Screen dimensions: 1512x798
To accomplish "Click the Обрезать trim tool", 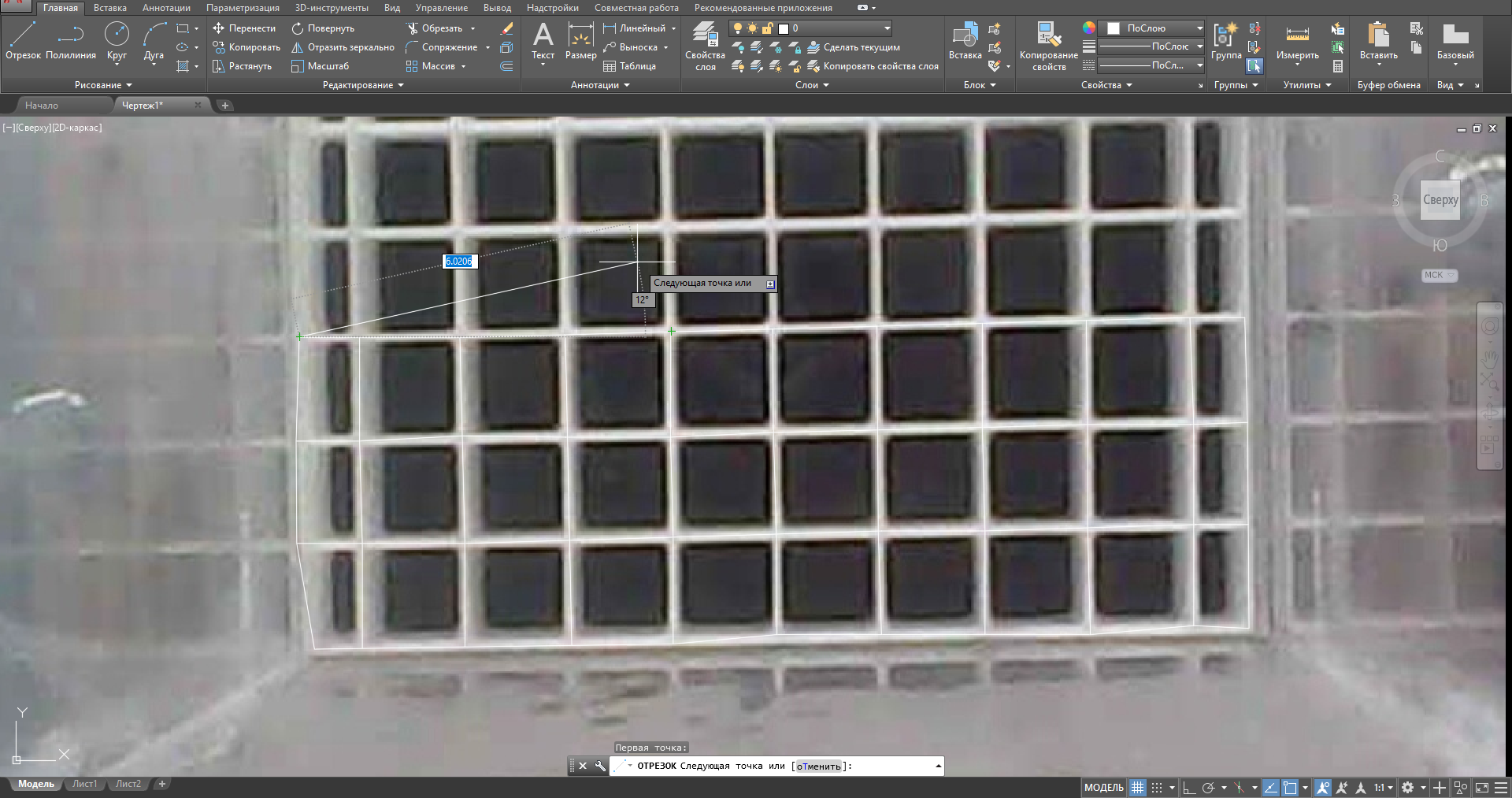I will click(x=434, y=28).
